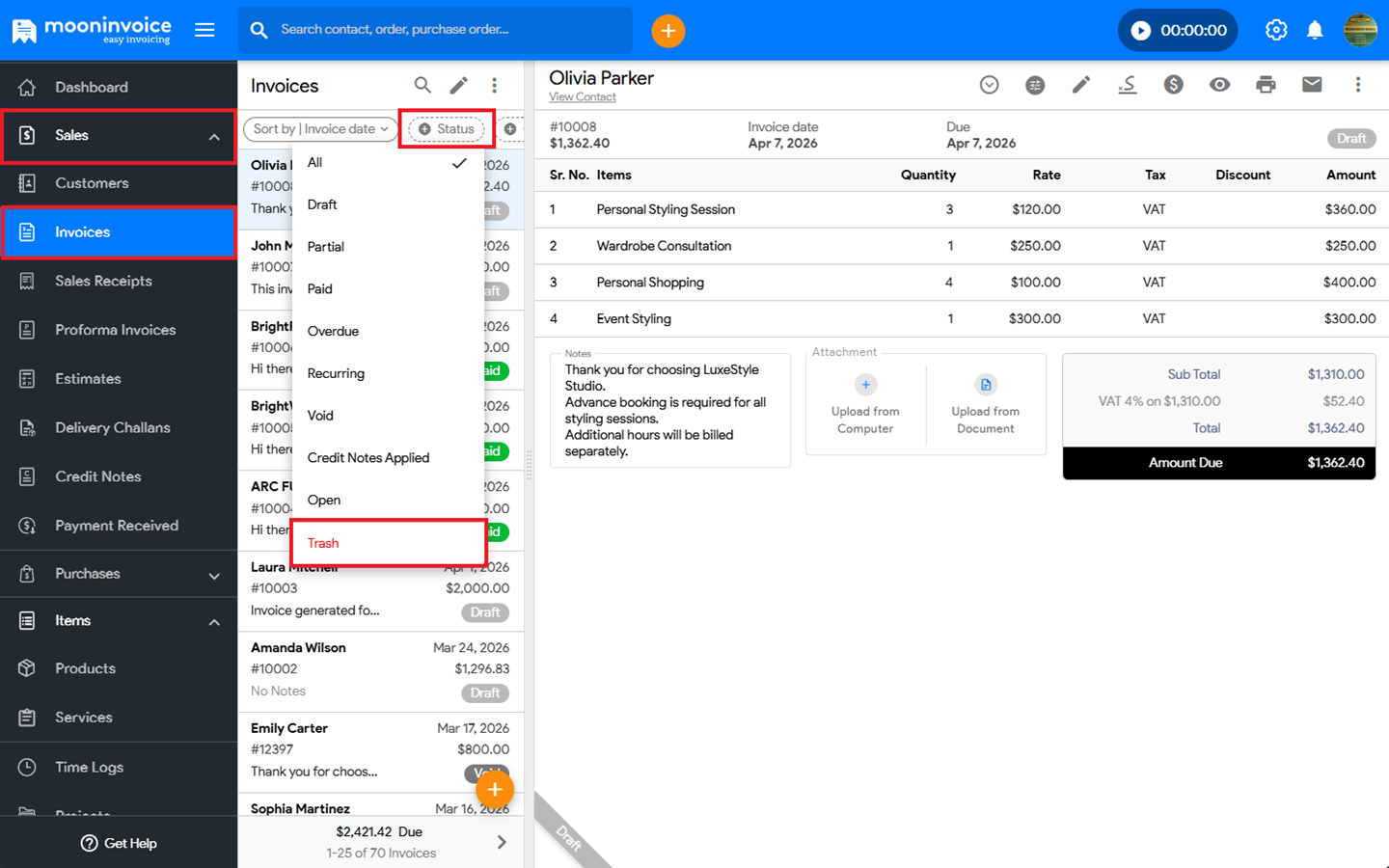This screenshot has height=868, width=1389.
Task: Click the print icon in invoice toolbar
Action: pos(1266,85)
